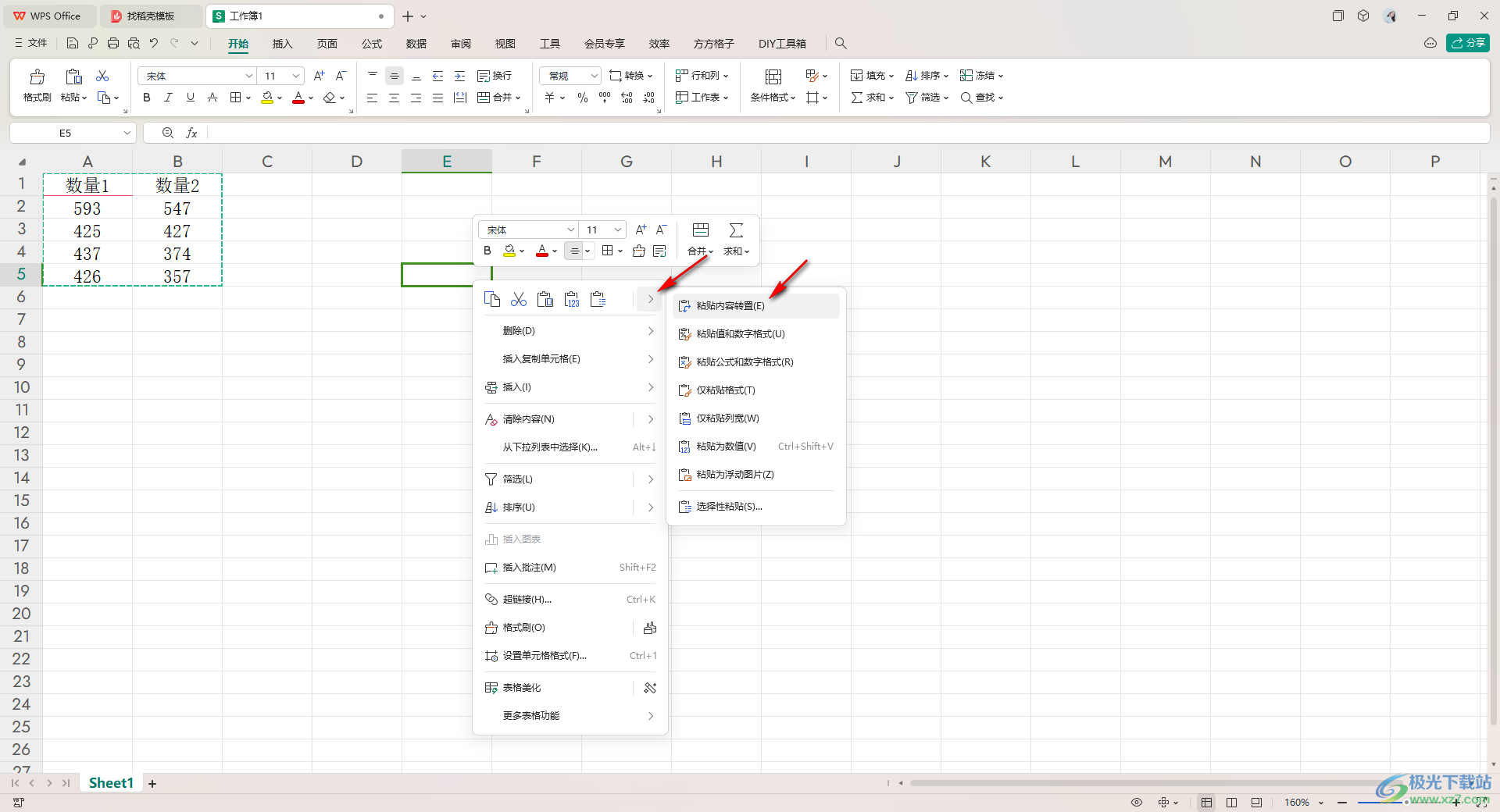Click the 查找 find button in ribbon
The image size is (1500, 812).
[981, 98]
